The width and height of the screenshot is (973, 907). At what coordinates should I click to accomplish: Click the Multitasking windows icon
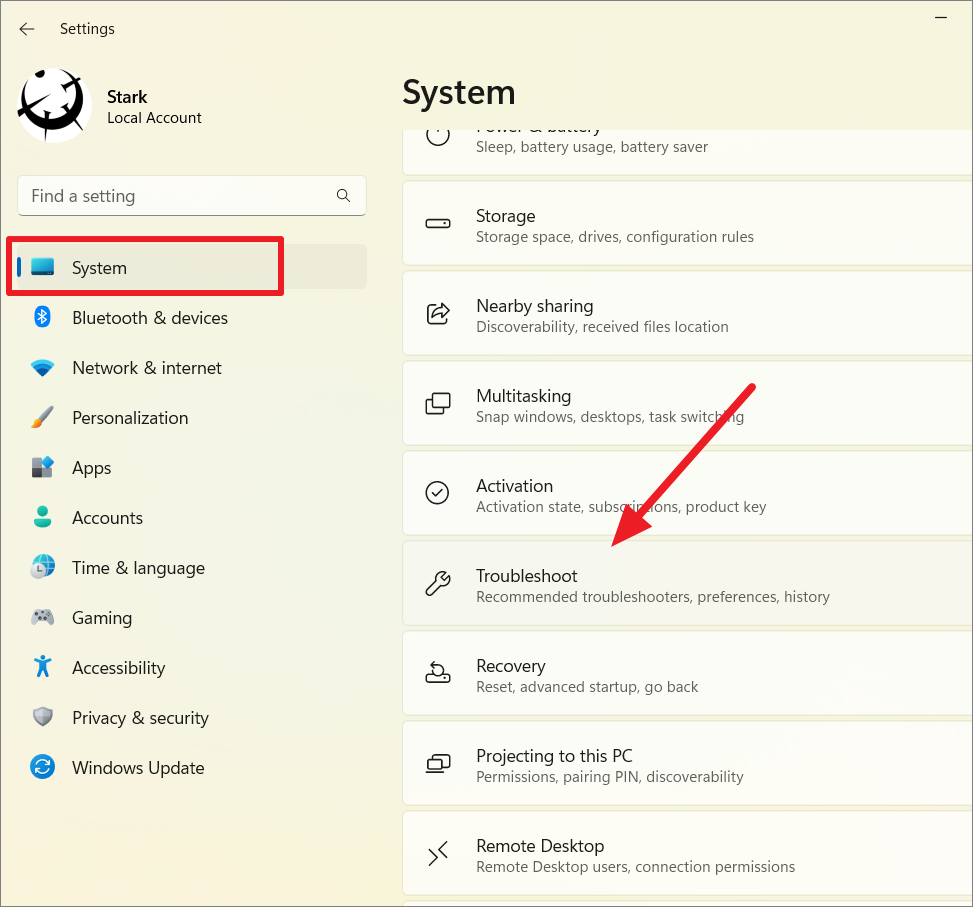438,403
